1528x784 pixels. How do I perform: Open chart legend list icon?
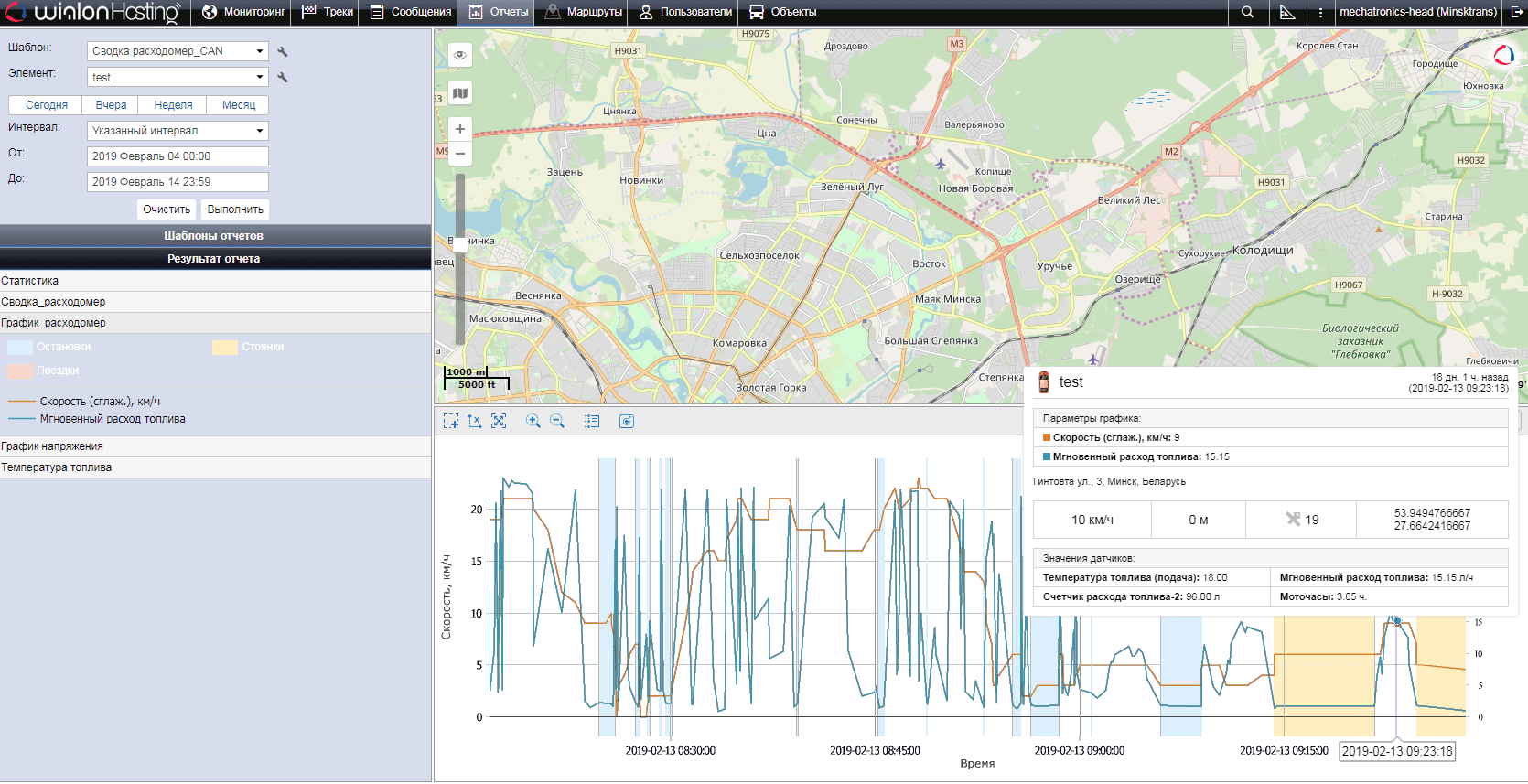point(592,421)
